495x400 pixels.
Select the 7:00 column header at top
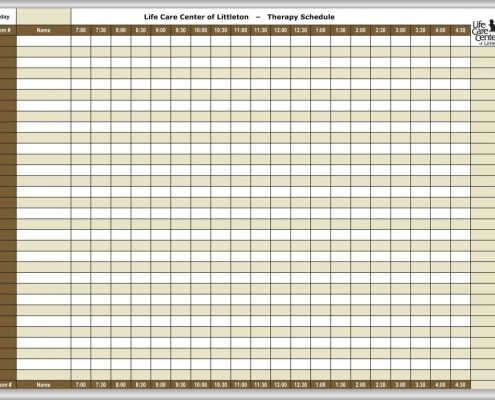click(x=81, y=30)
